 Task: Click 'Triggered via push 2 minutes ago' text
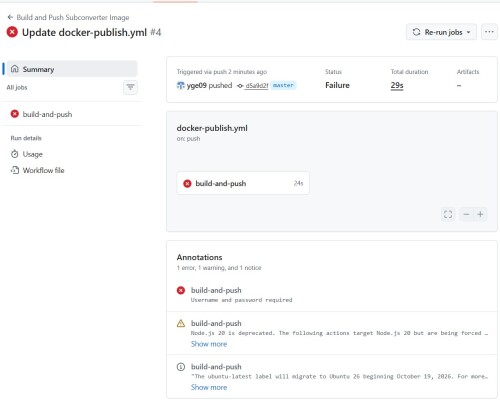tap(222, 72)
